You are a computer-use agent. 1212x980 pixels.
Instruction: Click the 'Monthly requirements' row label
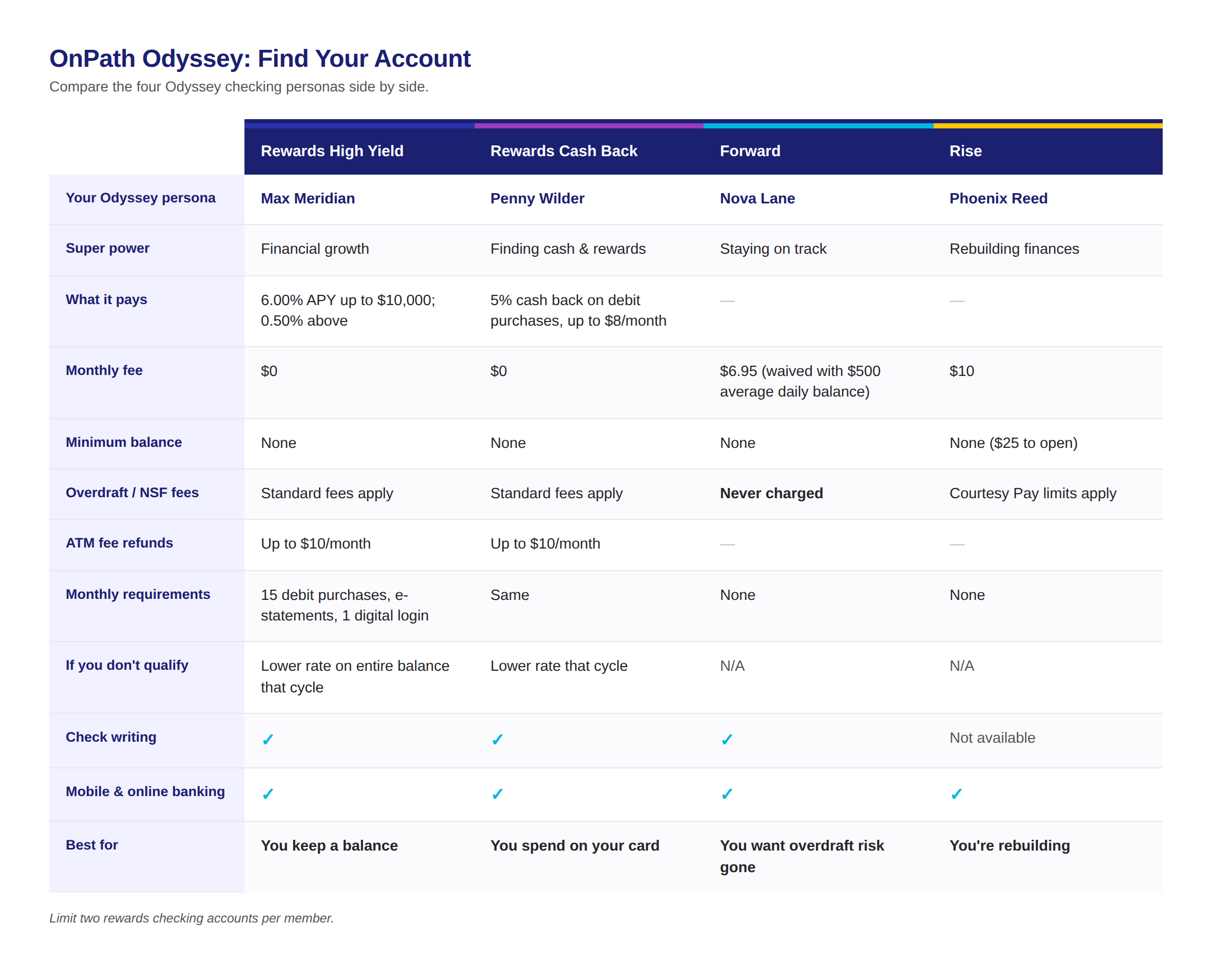pyautogui.click(x=138, y=594)
